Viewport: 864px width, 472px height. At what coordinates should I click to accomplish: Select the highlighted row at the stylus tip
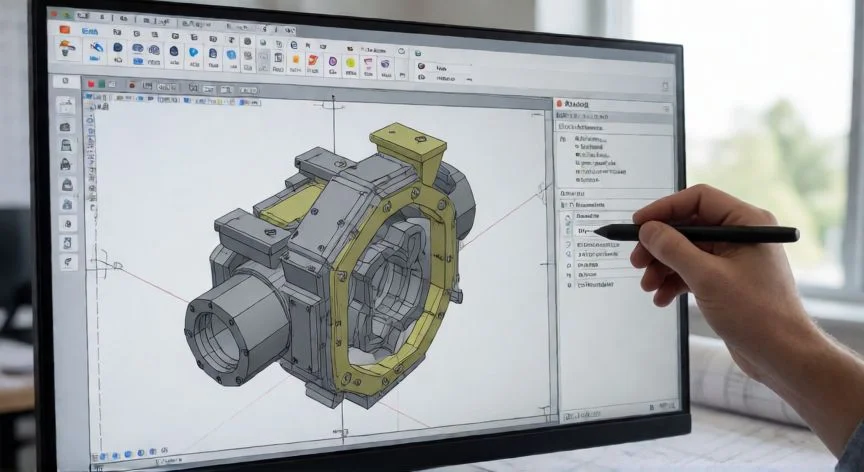[x=598, y=231]
